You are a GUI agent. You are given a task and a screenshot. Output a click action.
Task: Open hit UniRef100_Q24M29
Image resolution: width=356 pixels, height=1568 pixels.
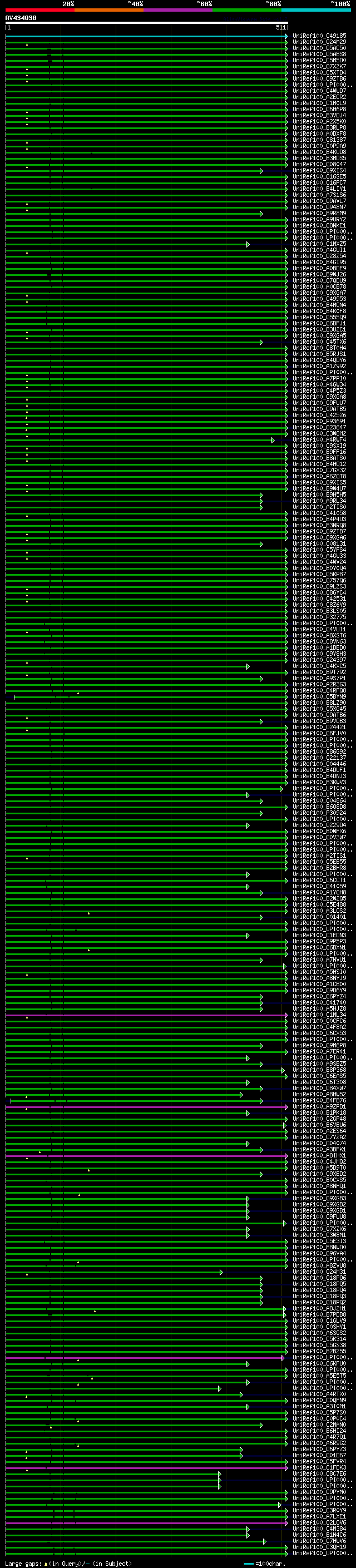tap(319, 42)
